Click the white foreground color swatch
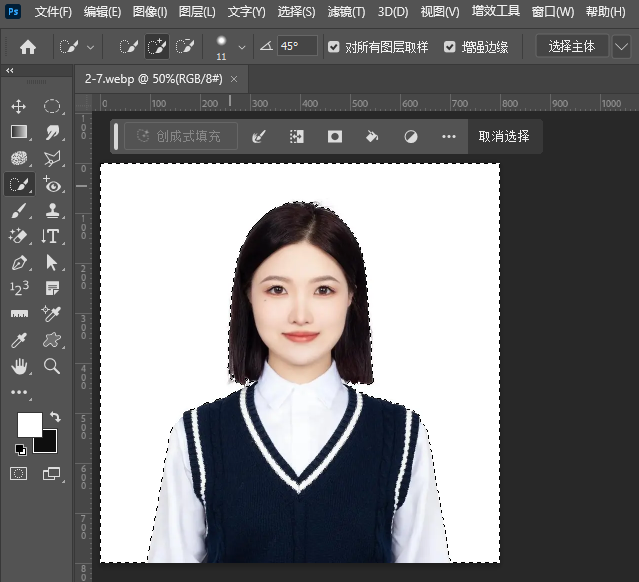 29,424
